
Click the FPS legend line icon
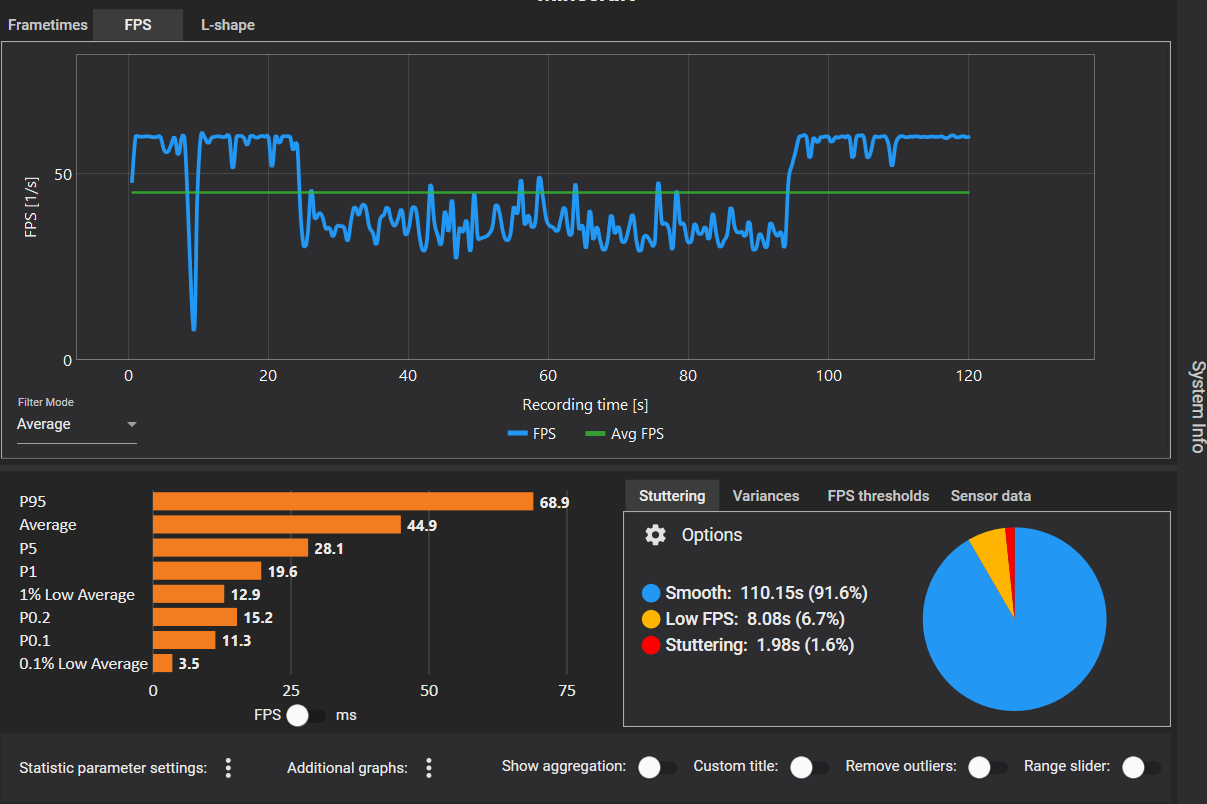pos(517,434)
